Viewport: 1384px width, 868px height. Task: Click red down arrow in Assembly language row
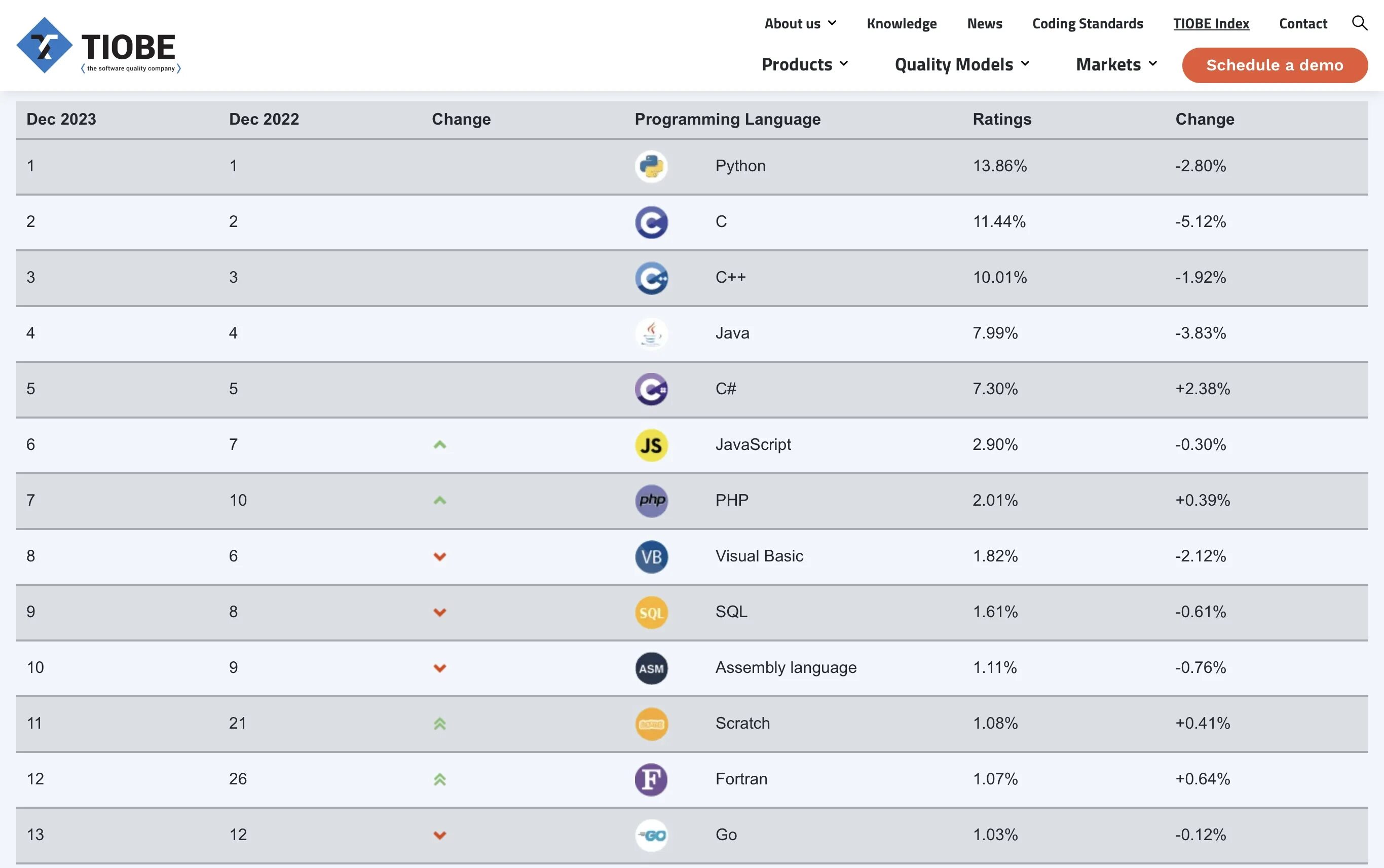(440, 668)
